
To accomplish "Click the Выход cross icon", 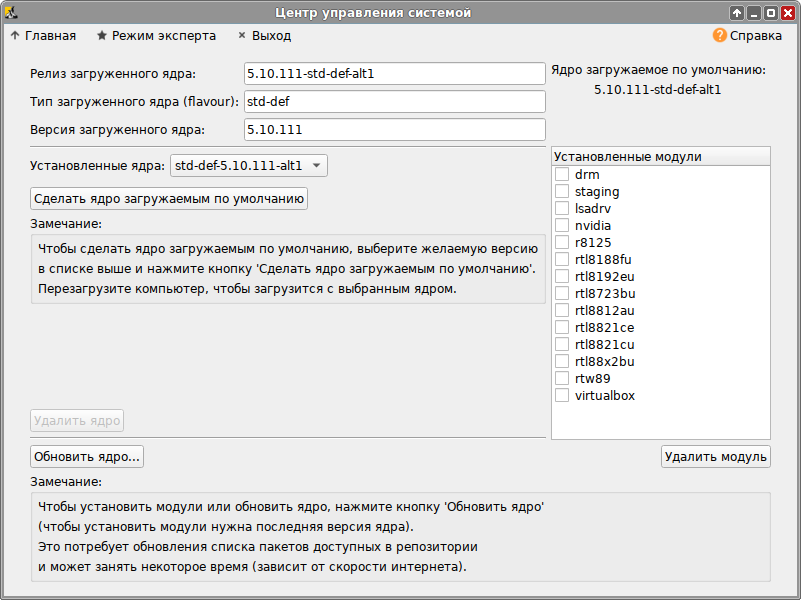I will click(242, 35).
